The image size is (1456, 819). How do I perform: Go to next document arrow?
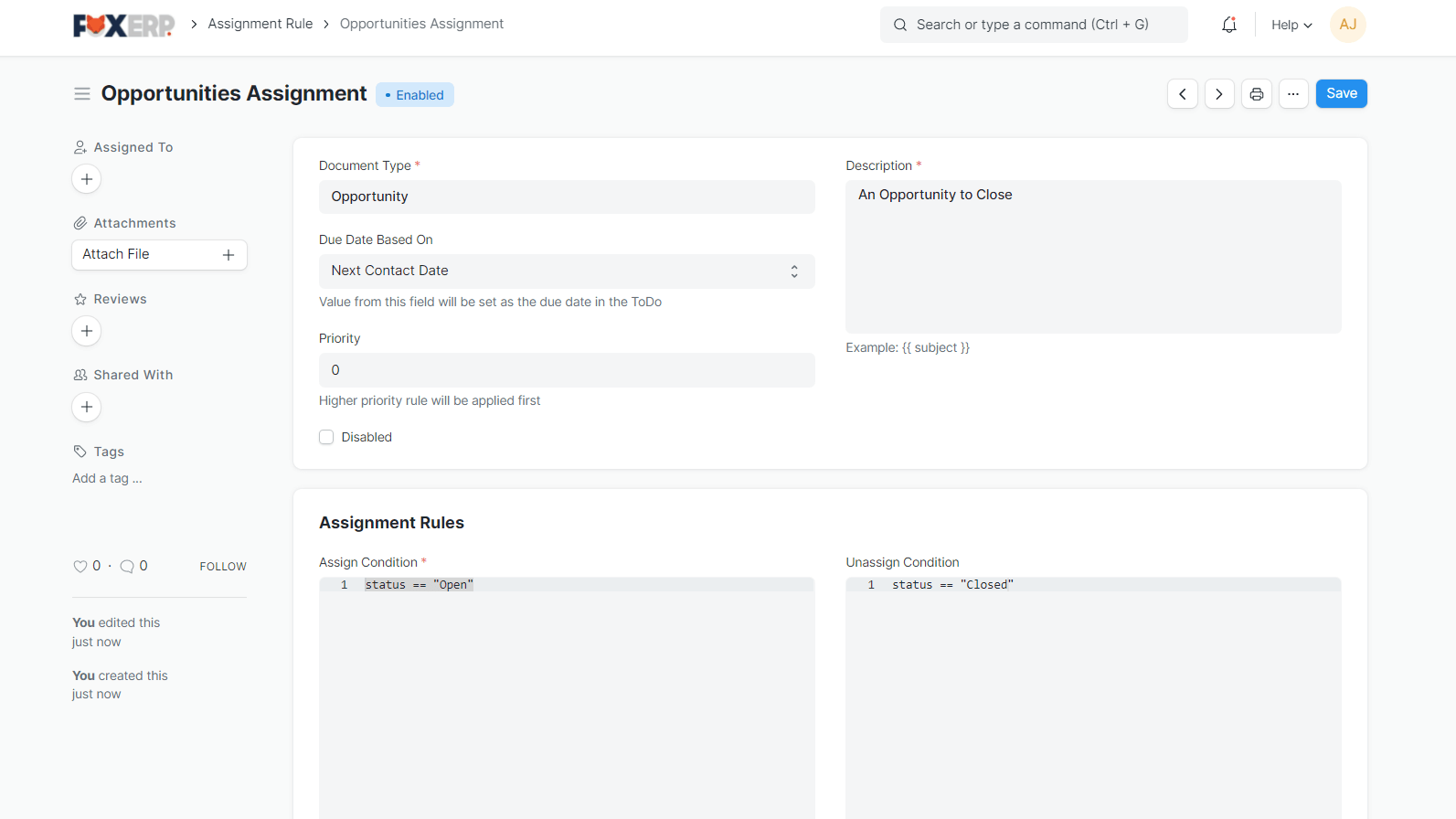coord(1218,94)
